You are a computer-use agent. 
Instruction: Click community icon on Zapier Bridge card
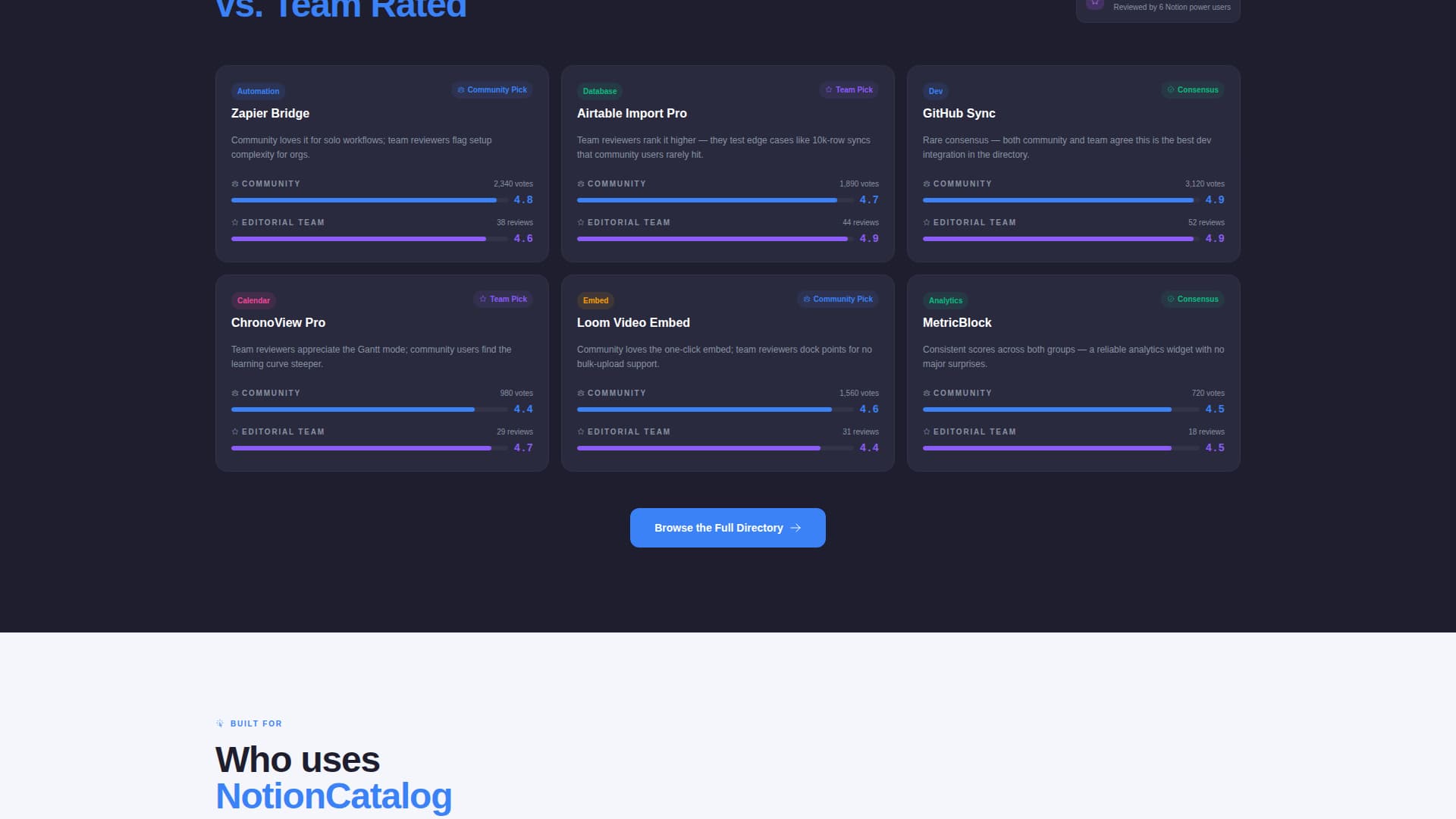tap(235, 184)
